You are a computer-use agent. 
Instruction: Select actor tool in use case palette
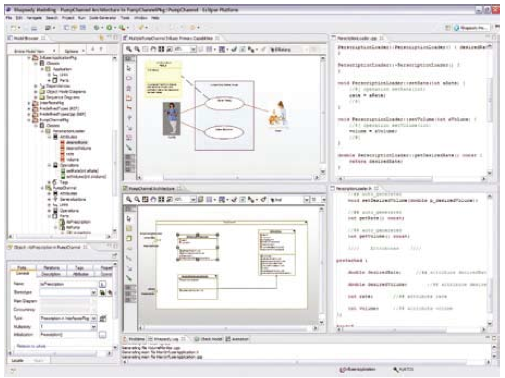[129, 88]
